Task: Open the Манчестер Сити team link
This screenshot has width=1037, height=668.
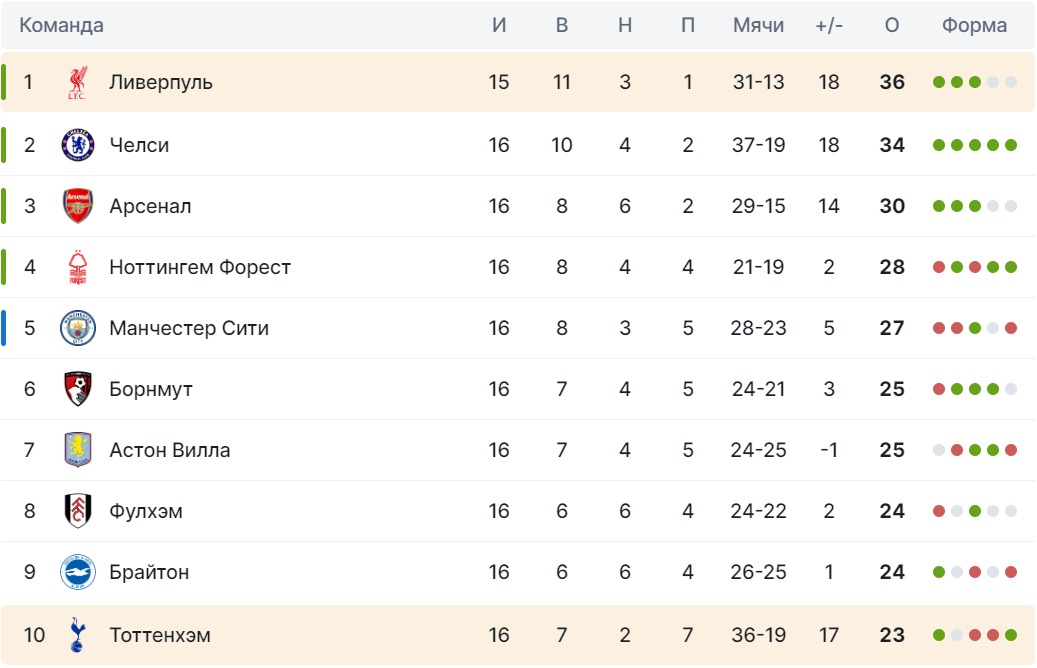Action: 189,328
